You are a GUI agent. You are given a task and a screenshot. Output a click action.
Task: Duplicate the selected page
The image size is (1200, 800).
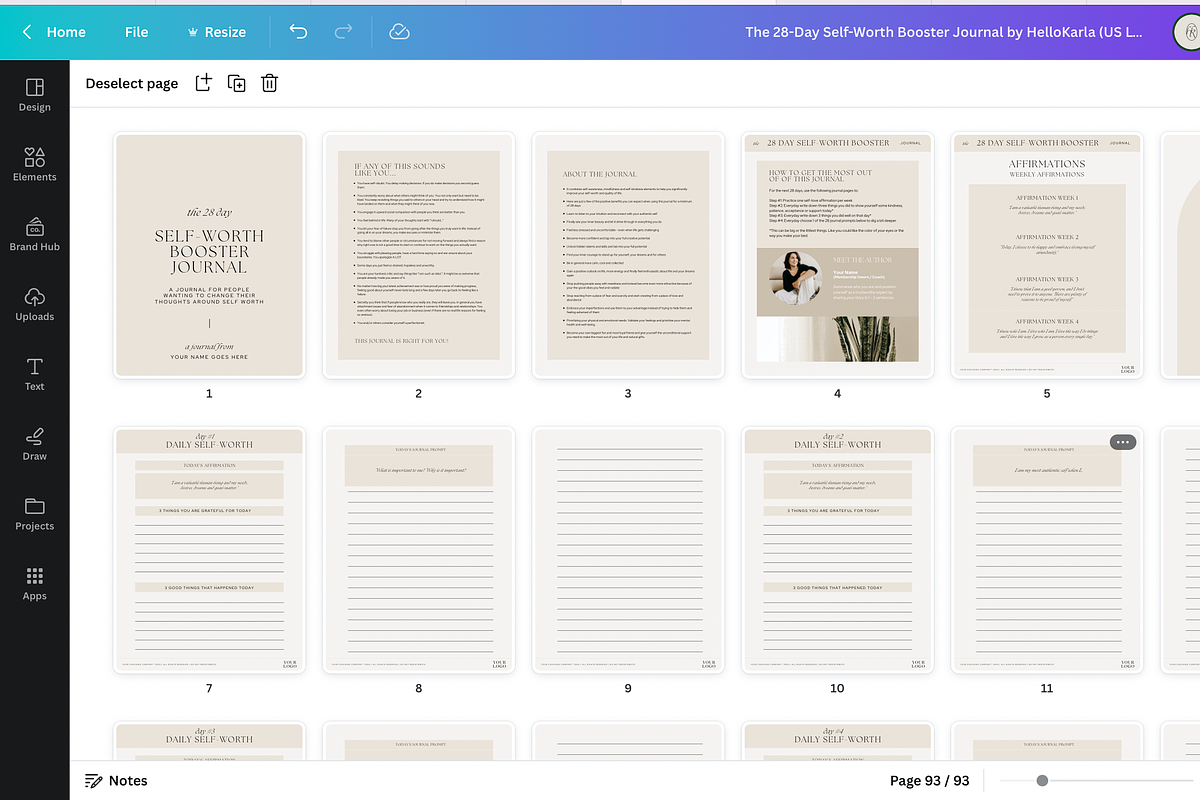point(237,83)
